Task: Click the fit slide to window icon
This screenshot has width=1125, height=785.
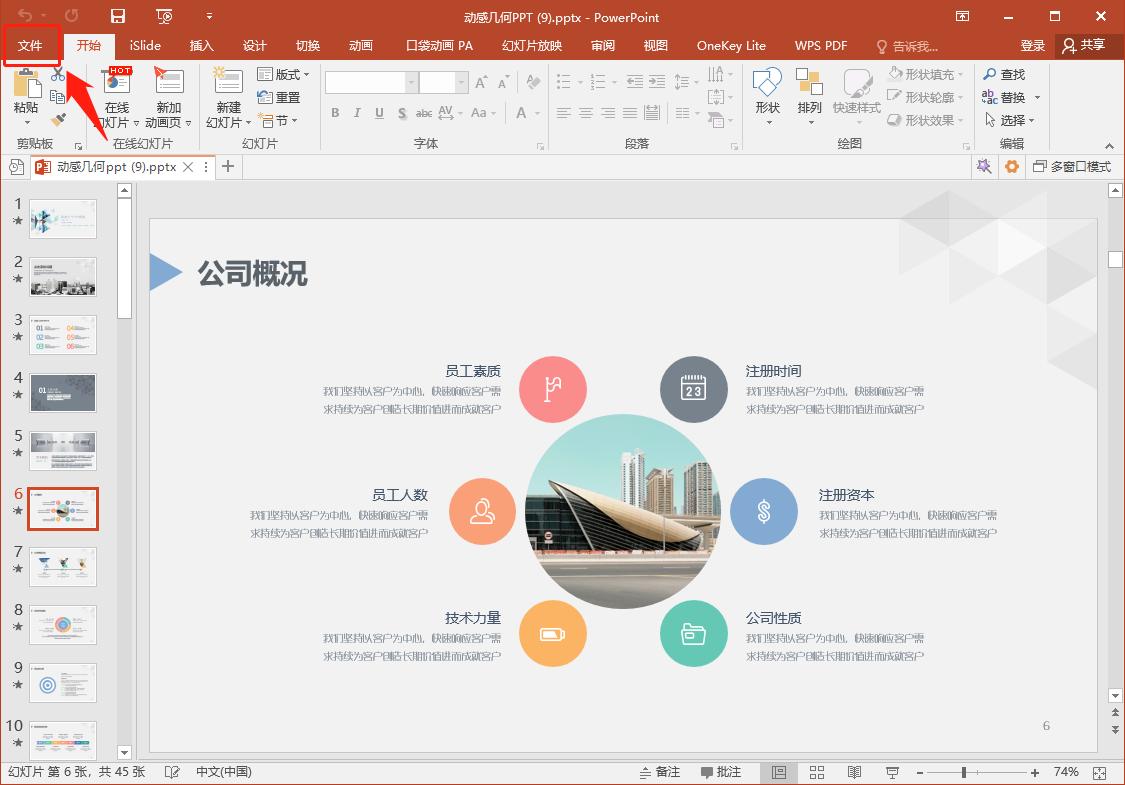Action: pos(1100,772)
